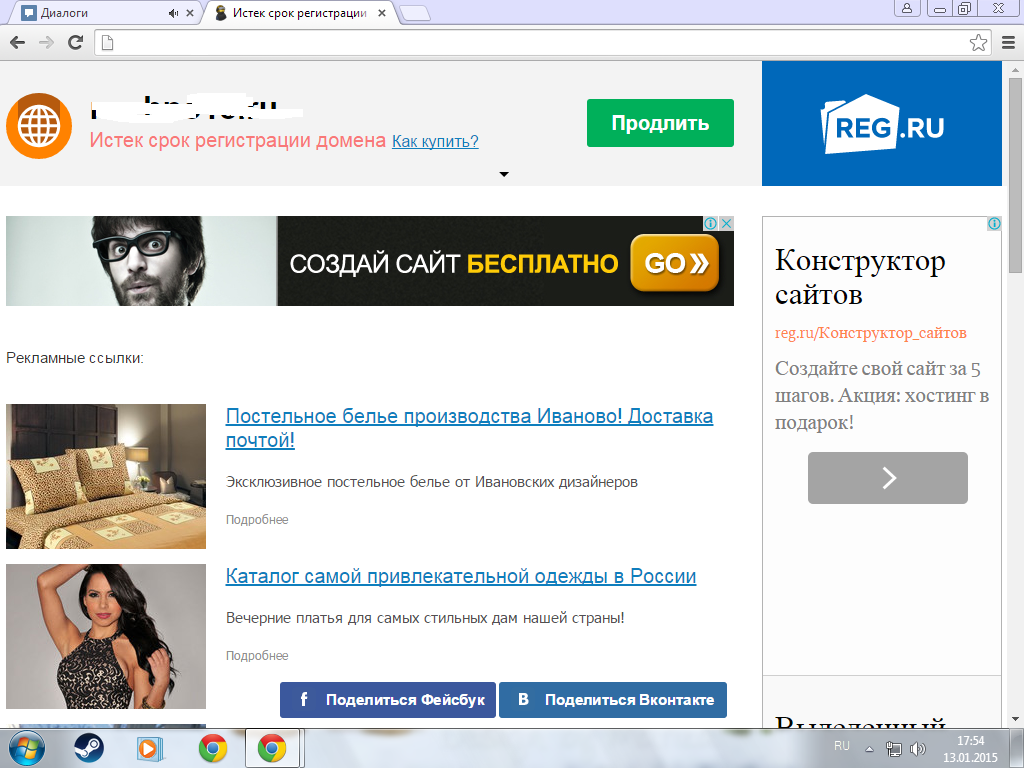Click the page vertical scrollbar thumb
Image resolution: width=1024 pixels, height=768 pixels.
(1015, 176)
